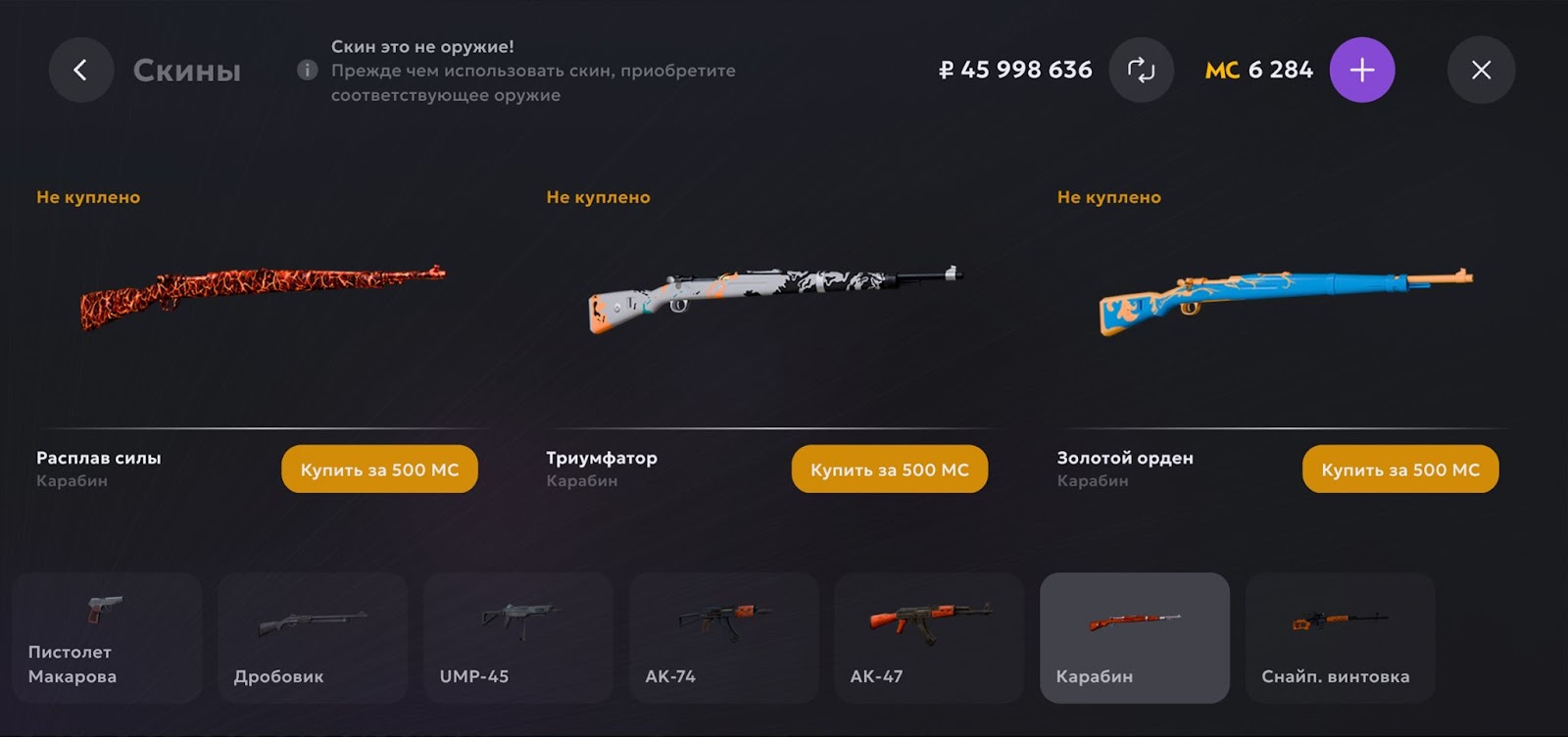Select the Карабин weapon tab
Screen dimensions: 1568x737
[1135, 638]
